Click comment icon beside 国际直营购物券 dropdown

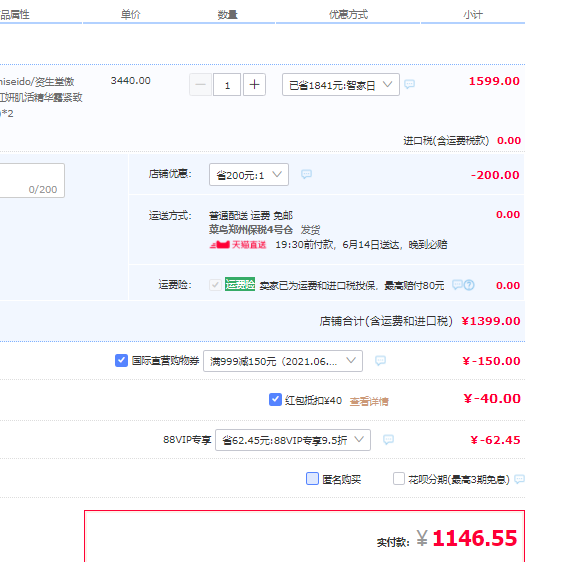(x=380, y=361)
